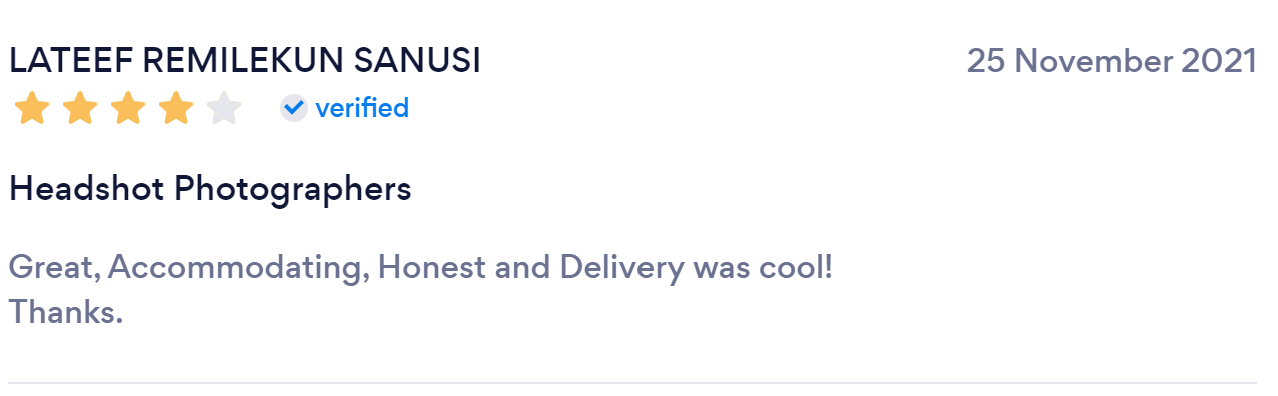The height and width of the screenshot is (396, 1278).
Task: Click the horizontal divider below the review
Action: pyautogui.click(x=632, y=383)
